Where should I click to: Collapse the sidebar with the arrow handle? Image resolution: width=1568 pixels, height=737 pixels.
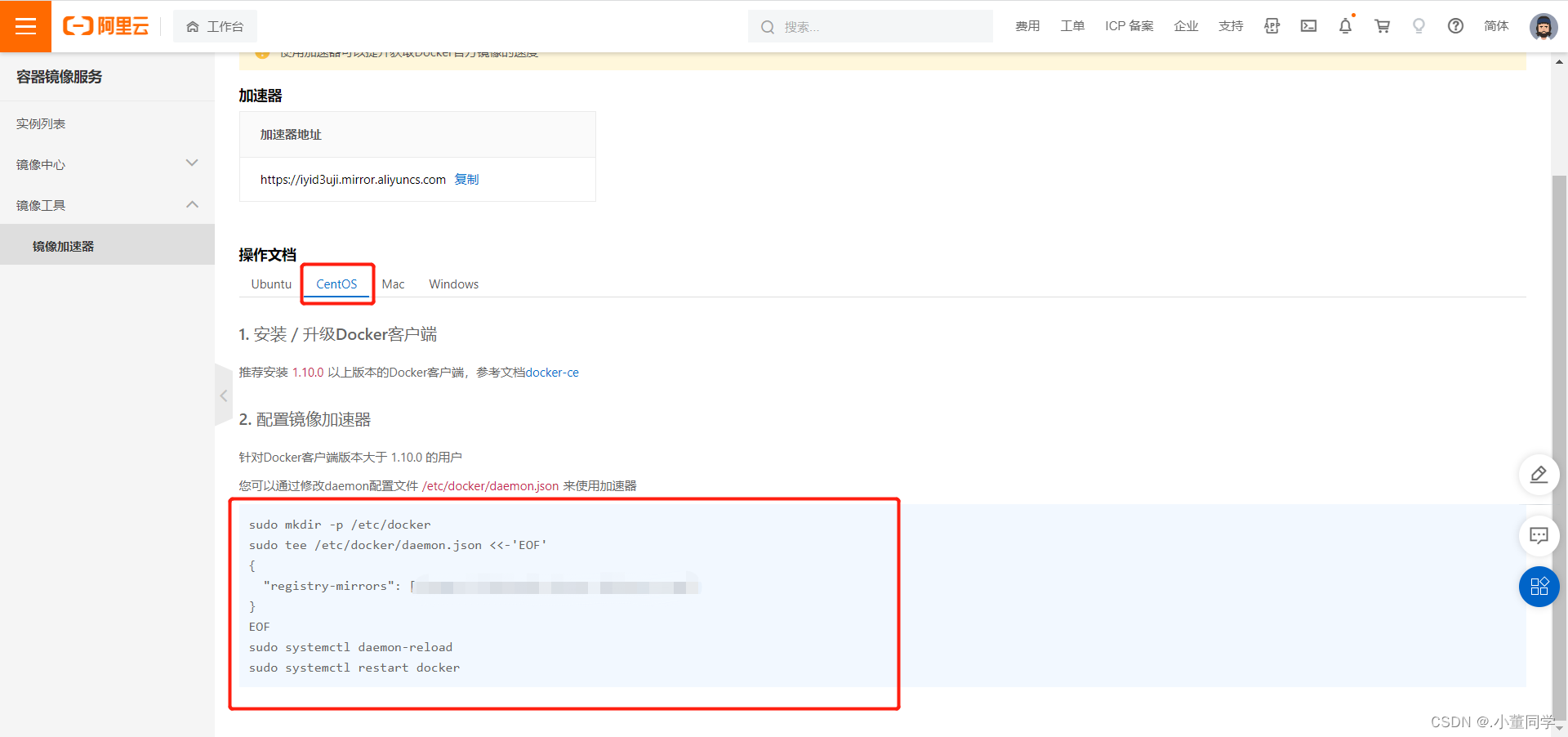click(x=223, y=395)
